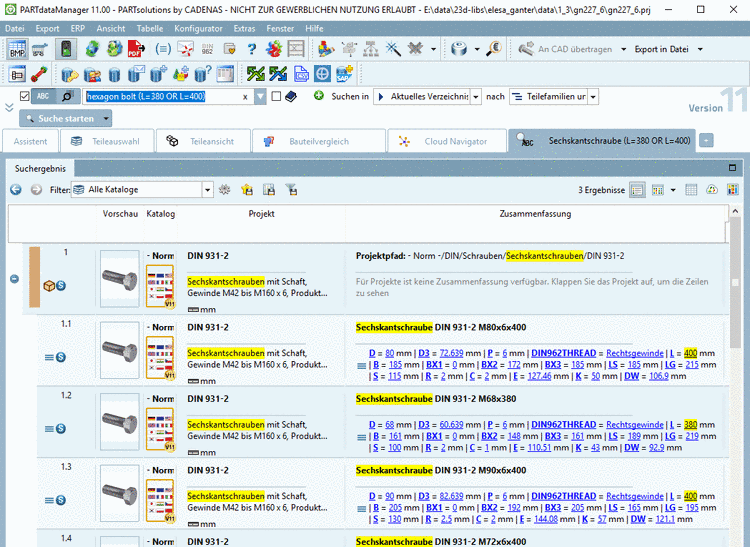Click the green crossing arrows icon

(x=256, y=74)
